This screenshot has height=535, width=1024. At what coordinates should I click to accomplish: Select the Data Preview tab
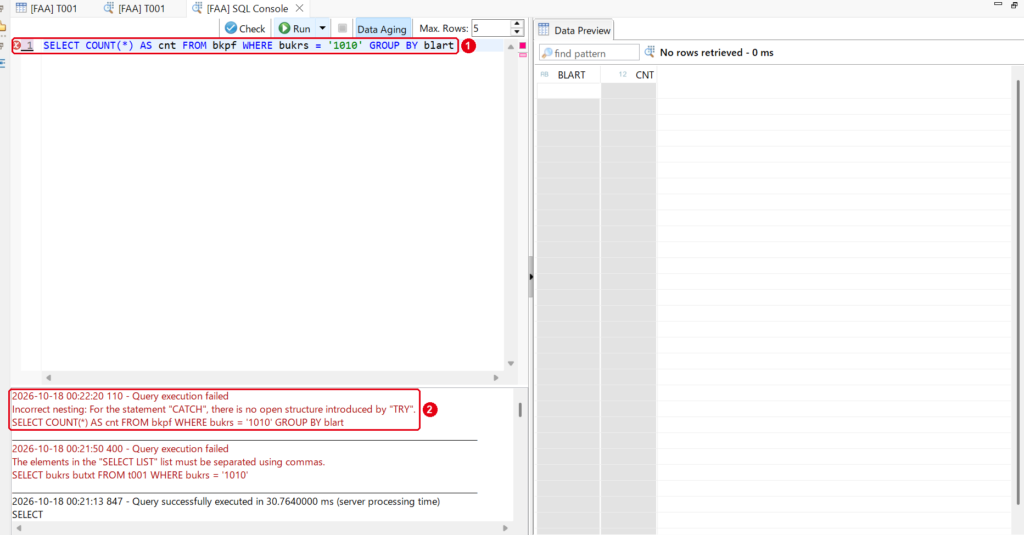pos(574,30)
